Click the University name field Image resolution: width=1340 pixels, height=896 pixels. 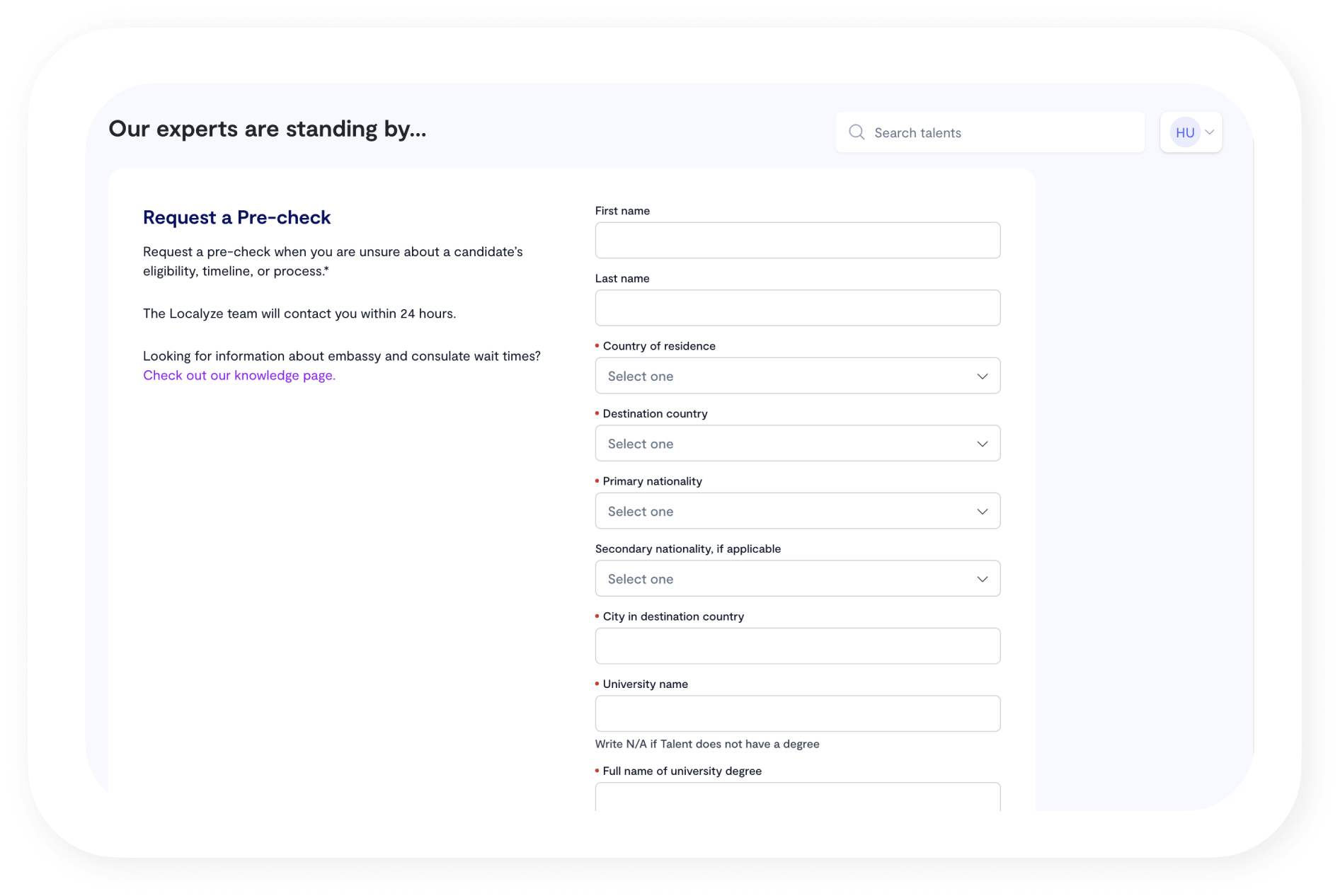pyautogui.click(x=797, y=713)
